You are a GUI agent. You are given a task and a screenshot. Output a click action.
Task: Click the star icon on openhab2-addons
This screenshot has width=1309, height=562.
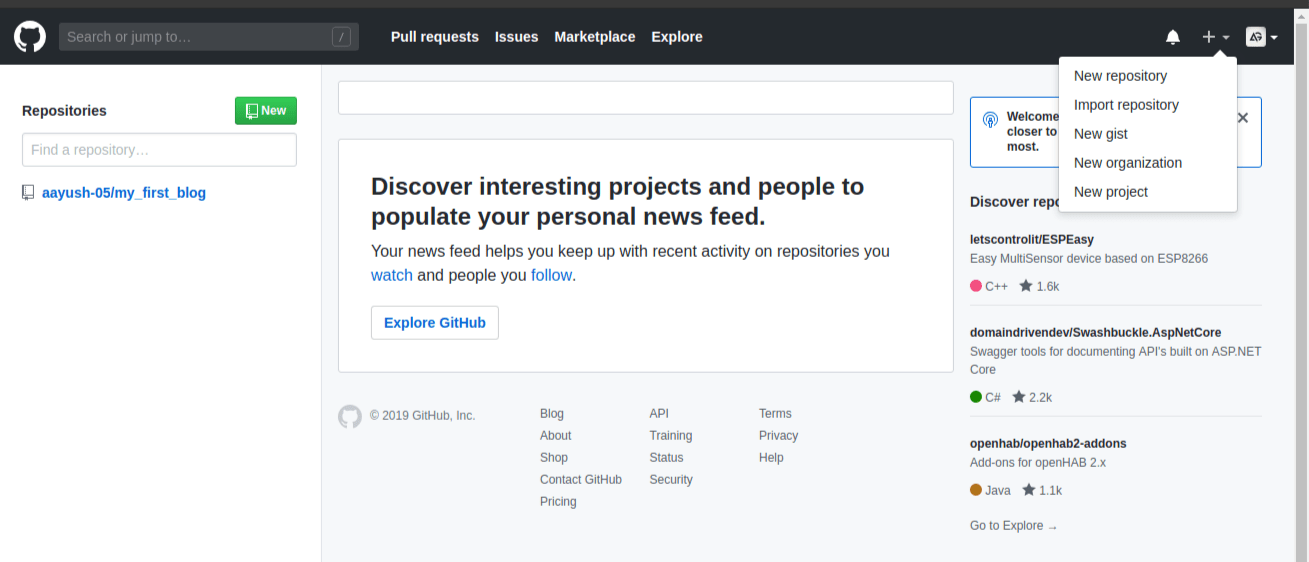coord(1029,490)
